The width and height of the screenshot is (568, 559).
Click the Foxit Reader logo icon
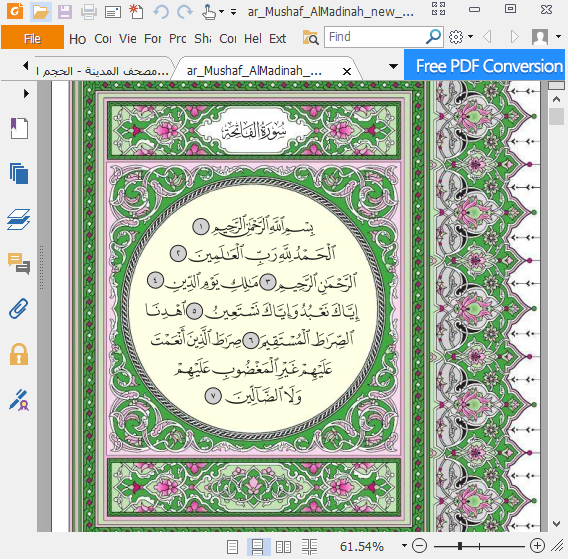(14, 12)
